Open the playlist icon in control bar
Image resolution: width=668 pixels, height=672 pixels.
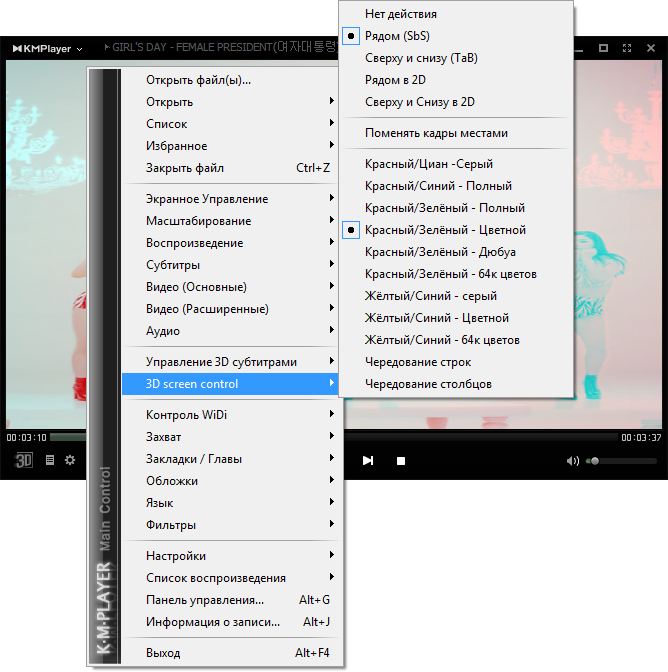(x=50, y=460)
